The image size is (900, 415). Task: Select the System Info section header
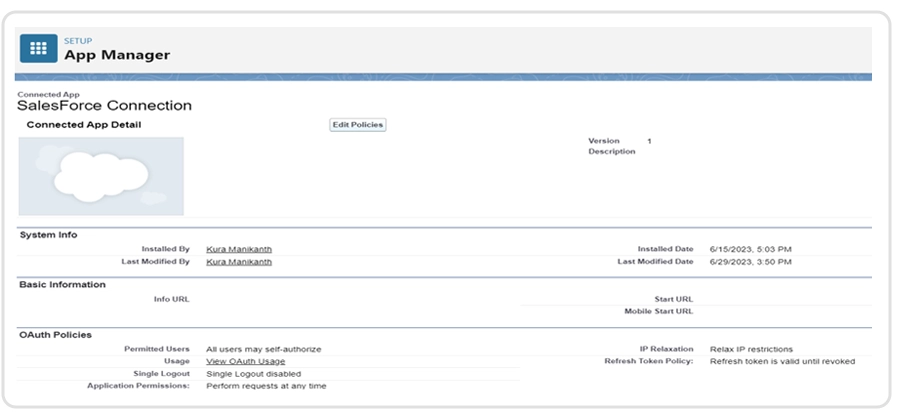48,235
